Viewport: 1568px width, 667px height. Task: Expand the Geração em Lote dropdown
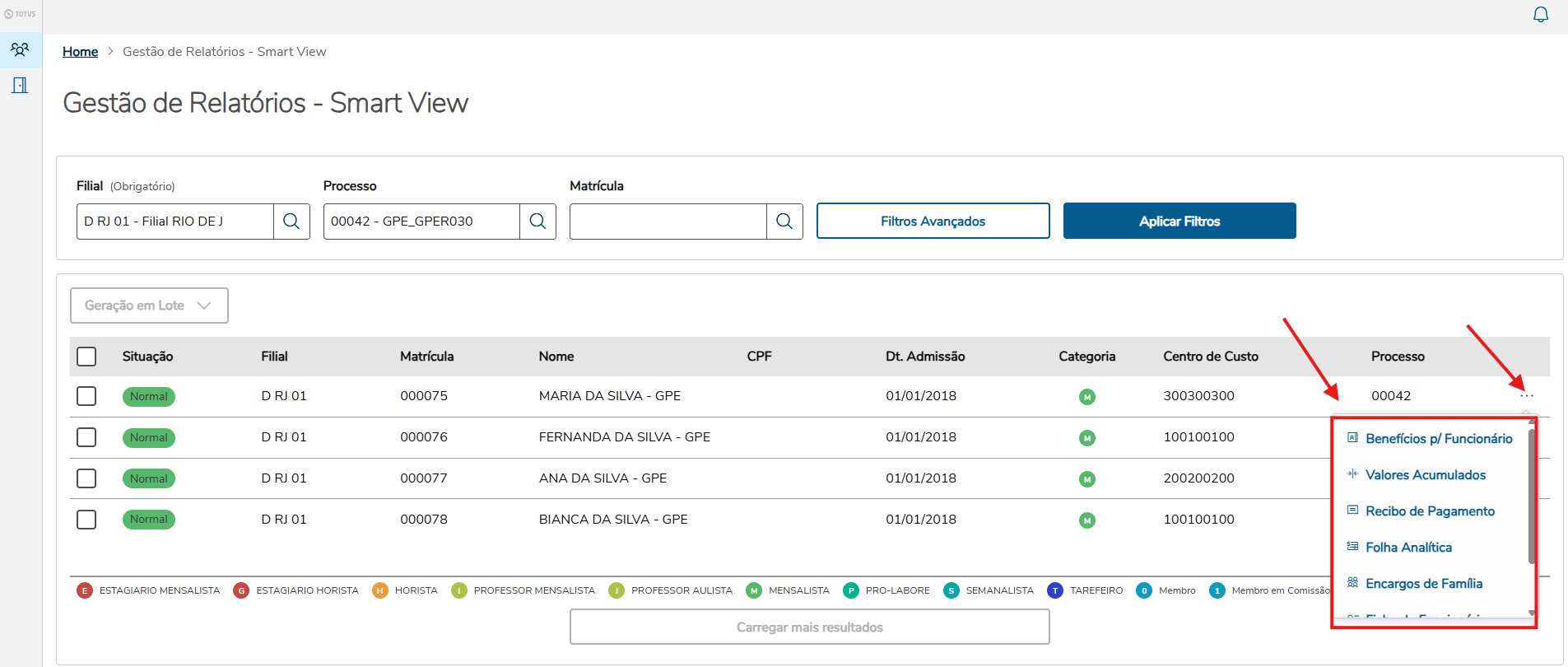coord(149,306)
